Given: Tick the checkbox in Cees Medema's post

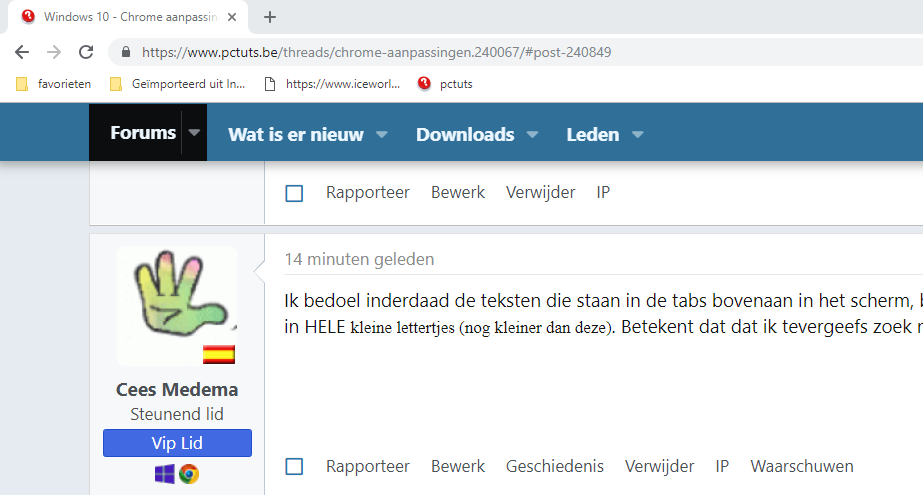Looking at the screenshot, I should click(294, 466).
